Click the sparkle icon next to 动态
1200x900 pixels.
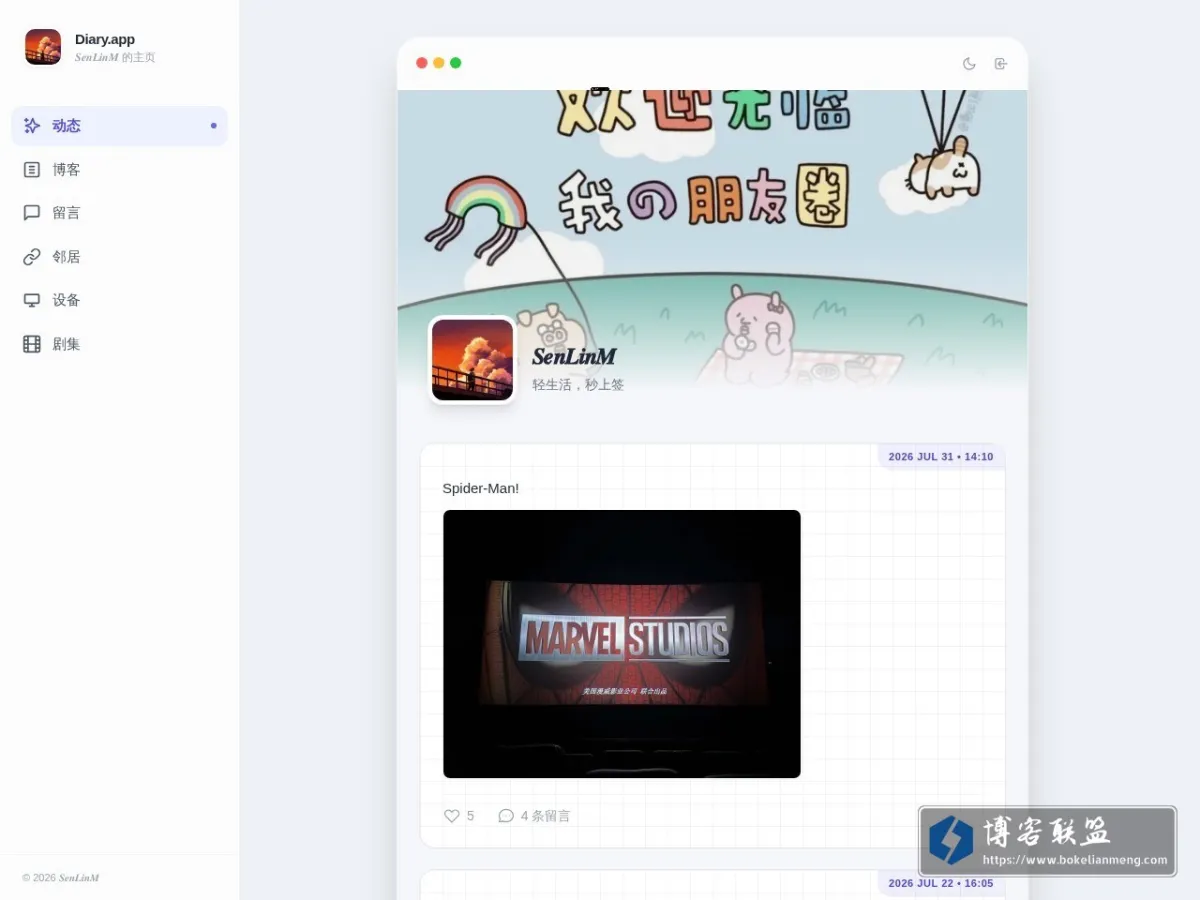tap(32, 126)
